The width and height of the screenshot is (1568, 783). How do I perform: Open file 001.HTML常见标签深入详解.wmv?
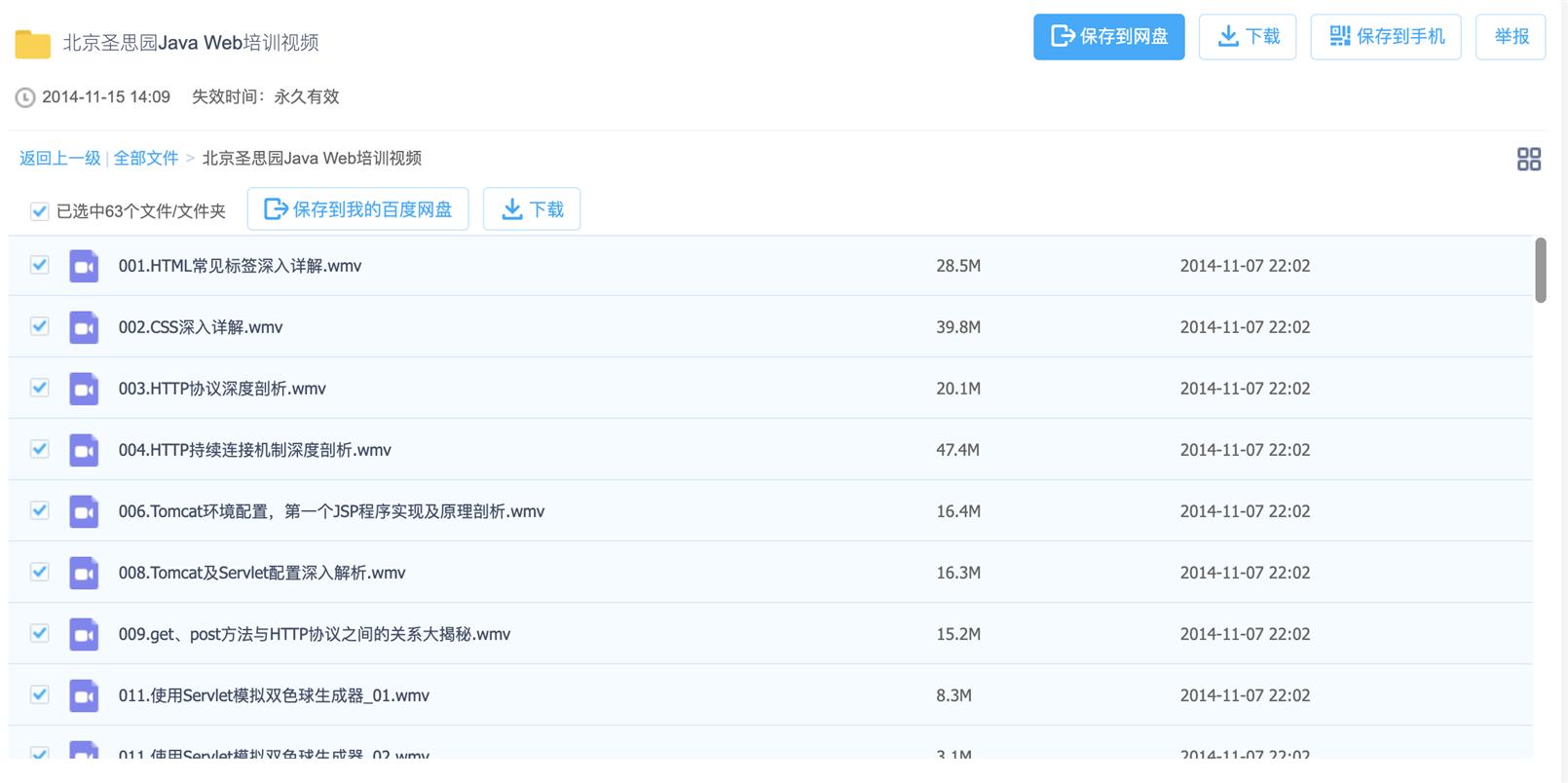pos(240,266)
